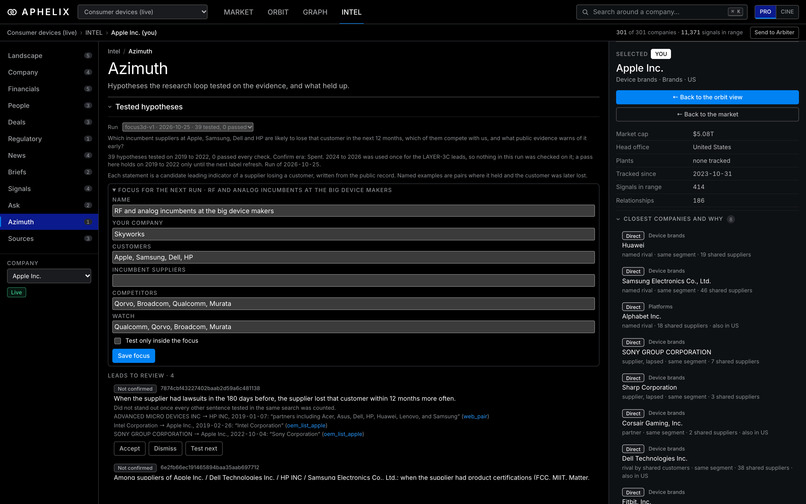Collapse the Tested hypotheses section
Image resolution: width=806 pixels, height=504 pixels.
point(110,107)
